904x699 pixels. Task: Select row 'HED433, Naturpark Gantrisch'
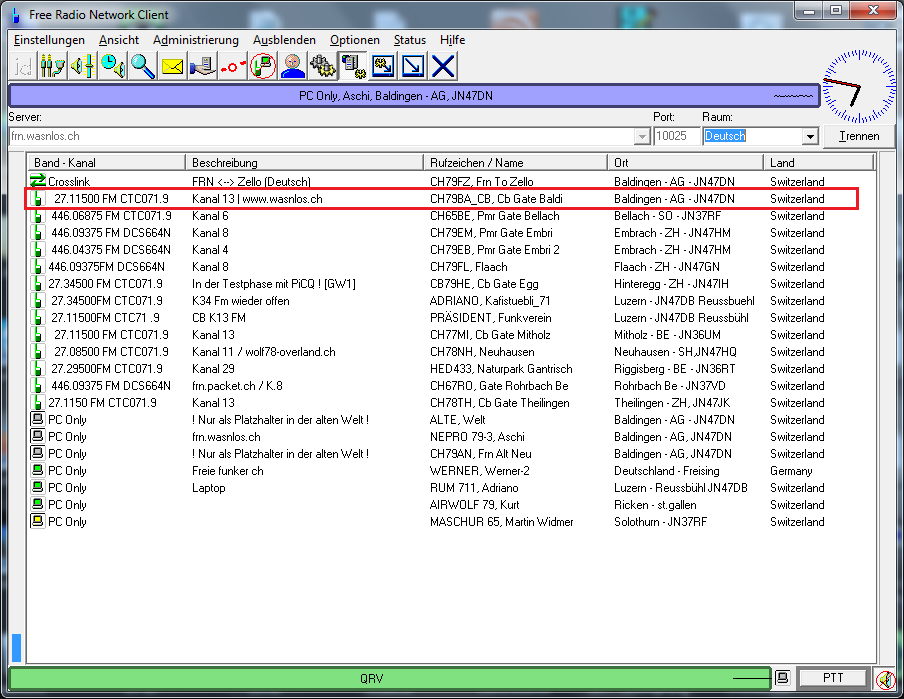pyautogui.click(x=451, y=369)
